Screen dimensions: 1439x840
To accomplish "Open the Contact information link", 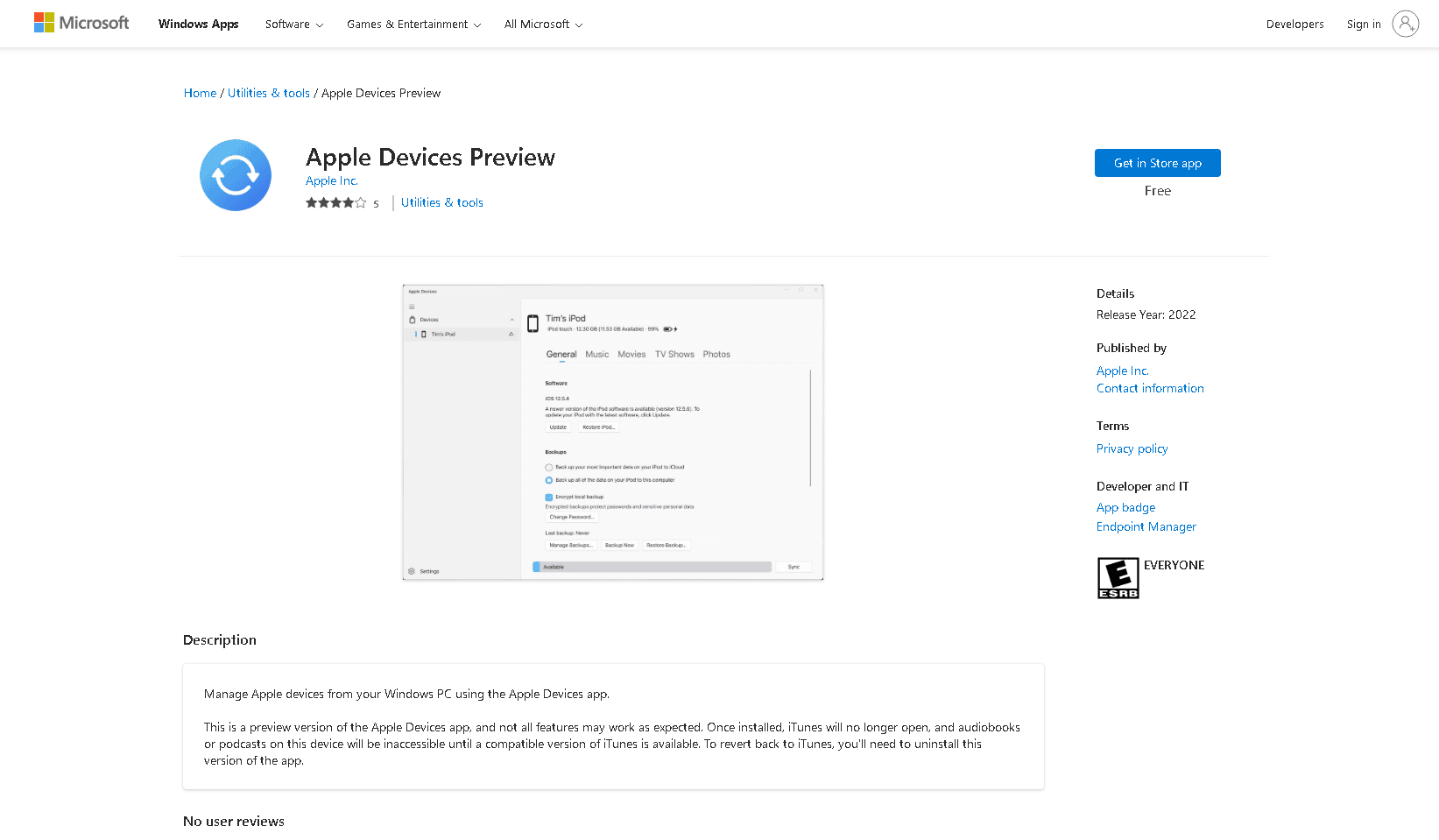I will [1150, 388].
